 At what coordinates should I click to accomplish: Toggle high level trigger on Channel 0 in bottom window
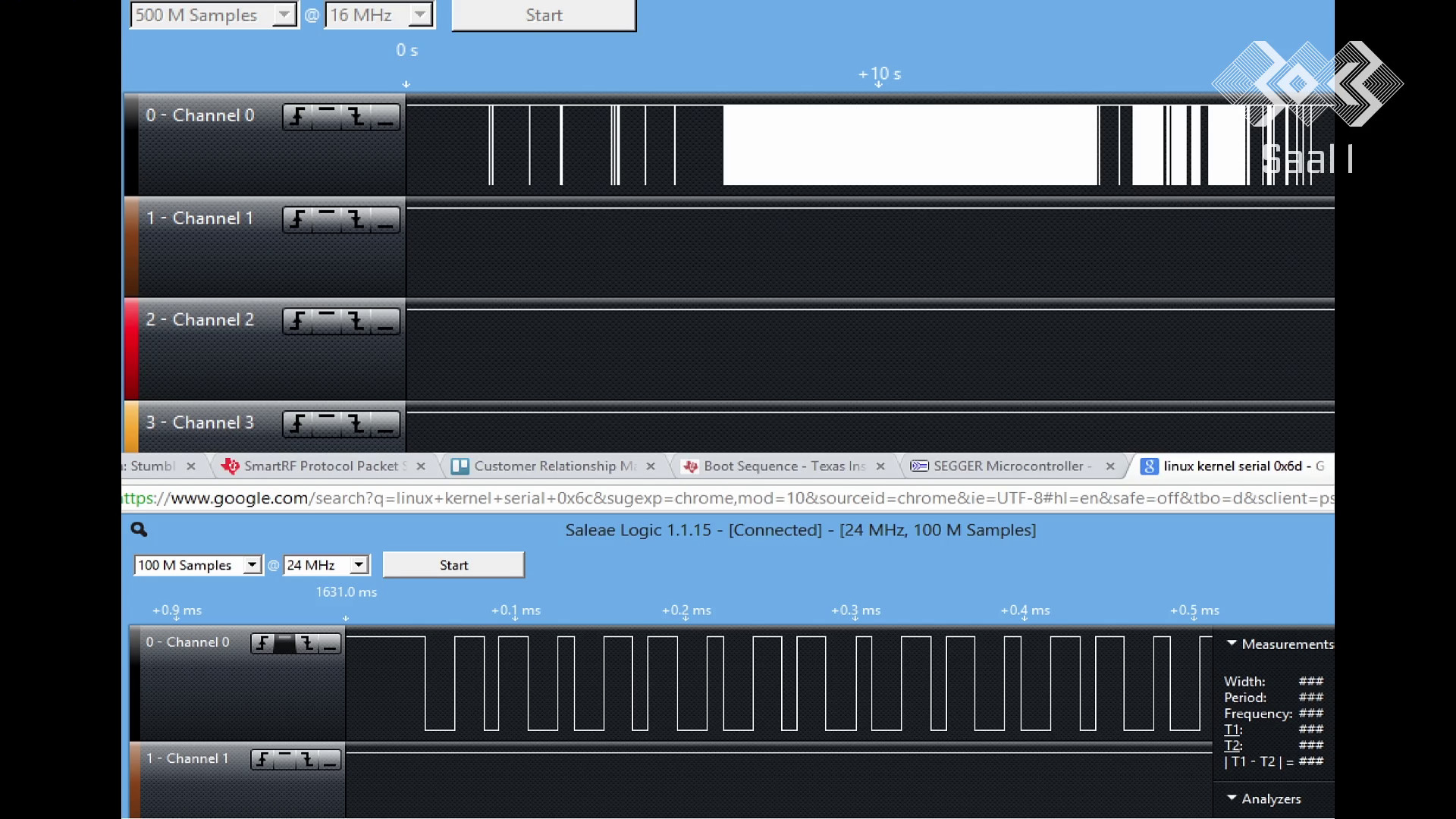point(284,644)
